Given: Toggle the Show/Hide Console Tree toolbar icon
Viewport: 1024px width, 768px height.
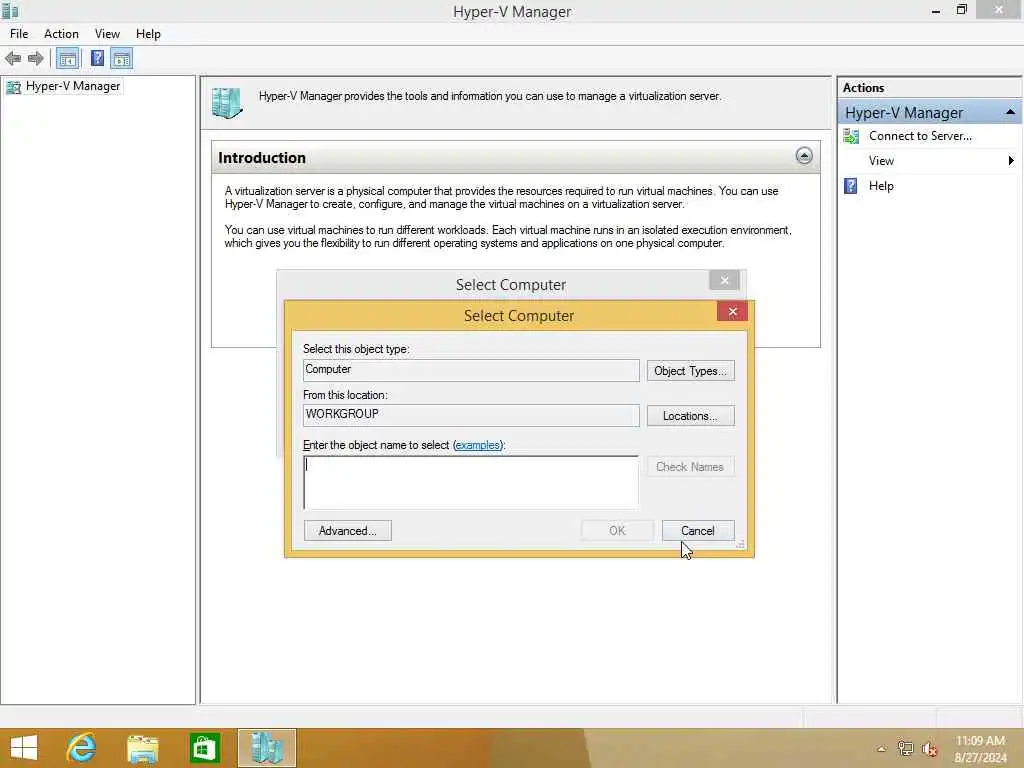Looking at the screenshot, I should coord(68,59).
